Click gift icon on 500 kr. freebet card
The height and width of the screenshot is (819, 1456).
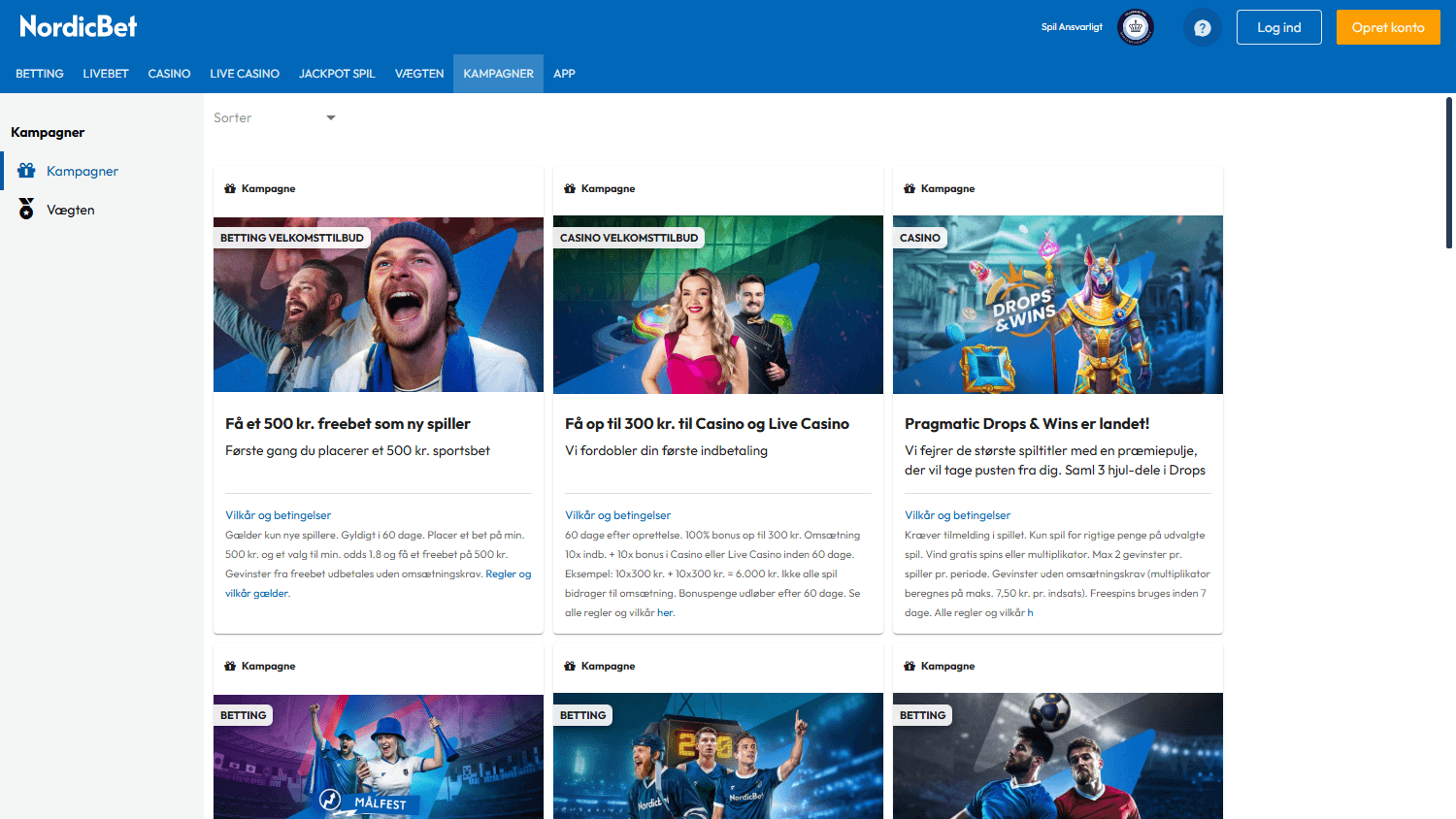(230, 188)
